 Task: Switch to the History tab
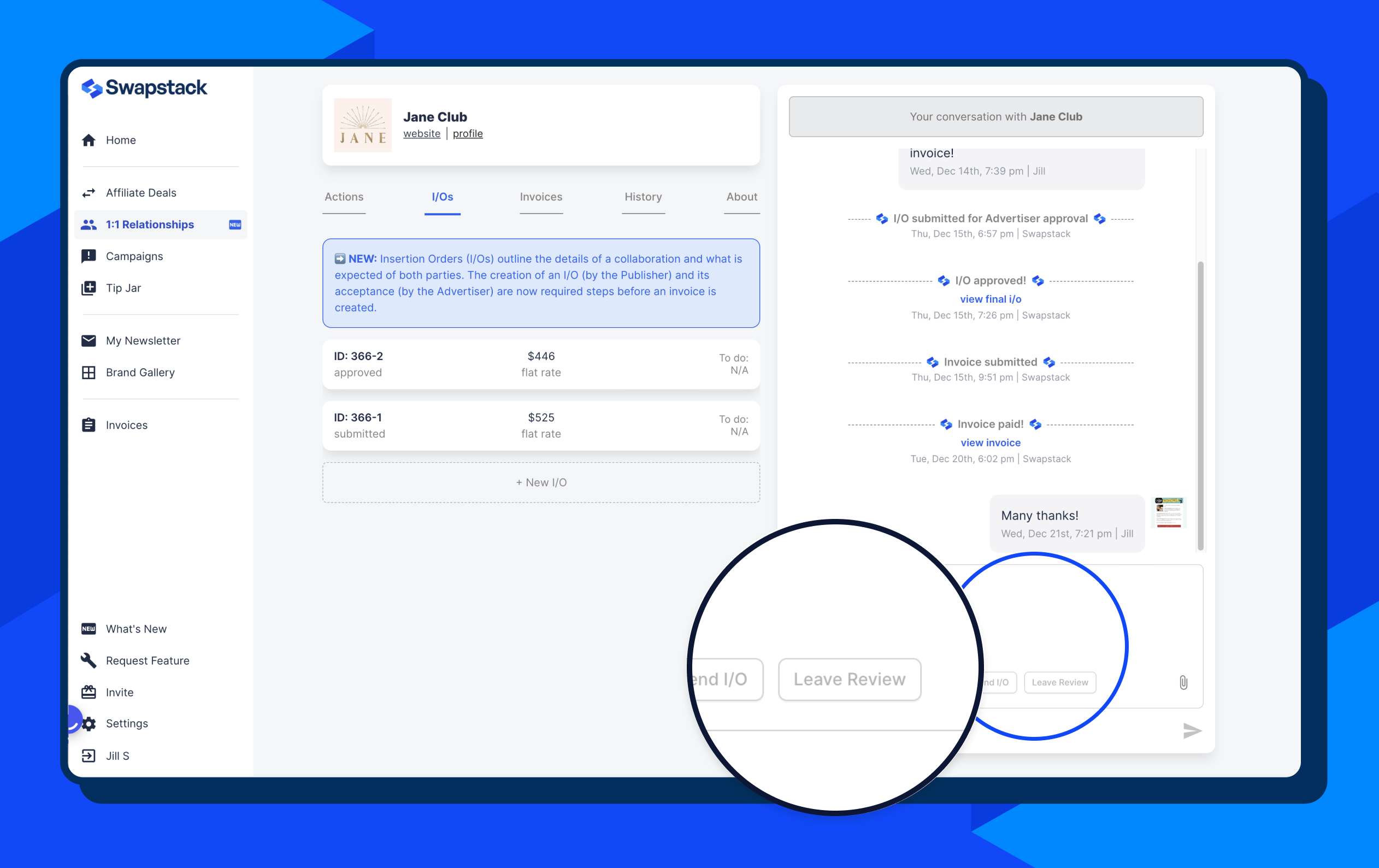643,197
